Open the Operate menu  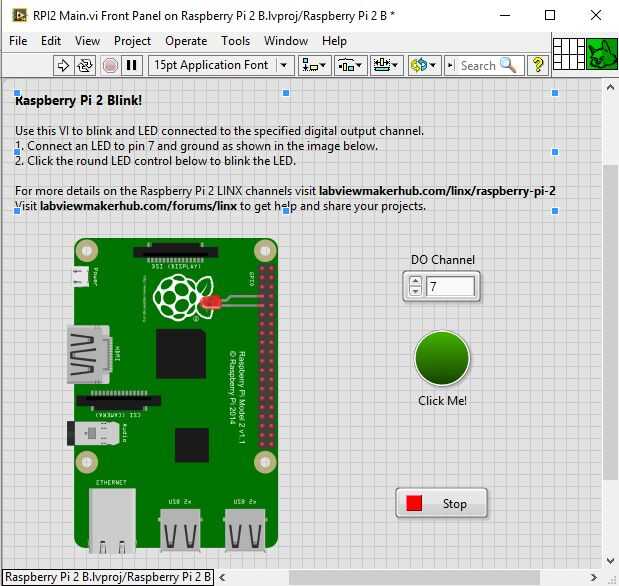point(186,41)
